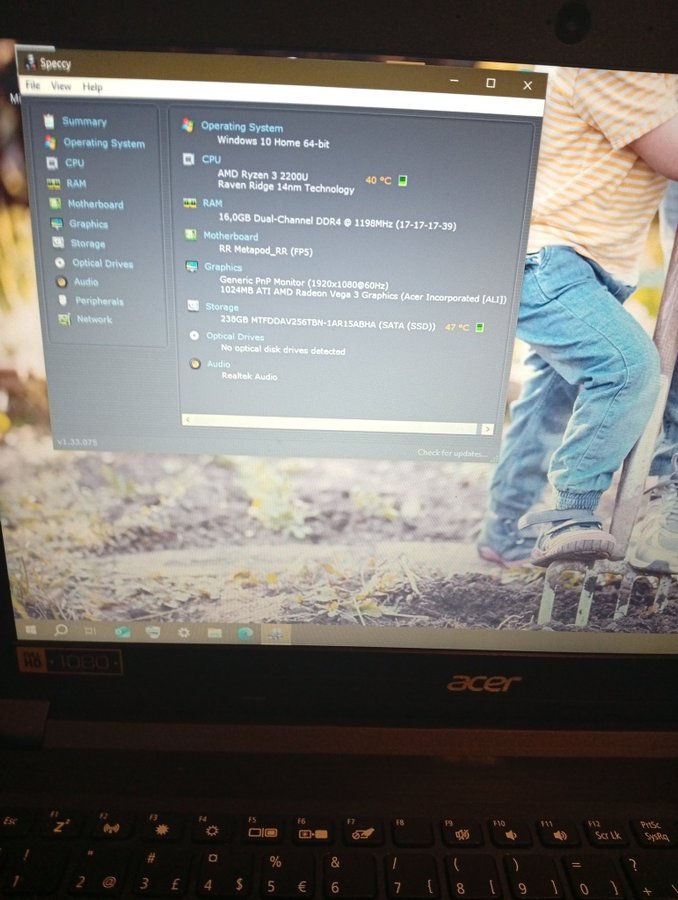Open the RAM heading link in summary
Image resolution: width=678 pixels, height=900 pixels.
(212, 203)
